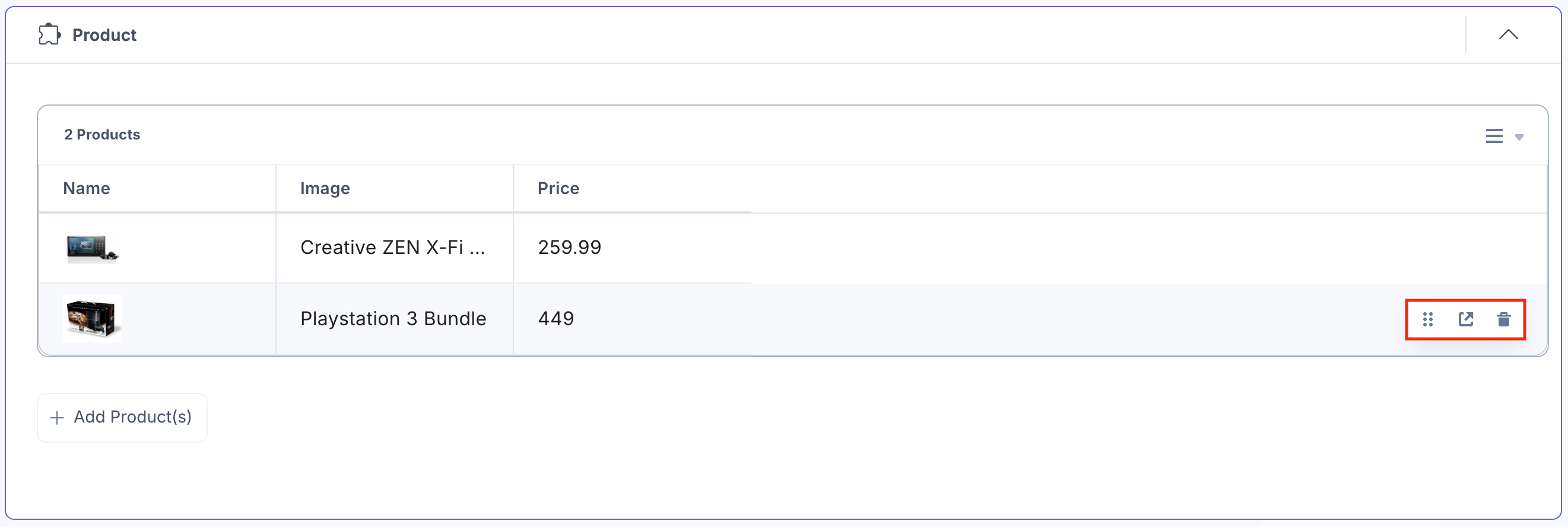Click the 449 price cell
1568x527 pixels.
[556, 319]
